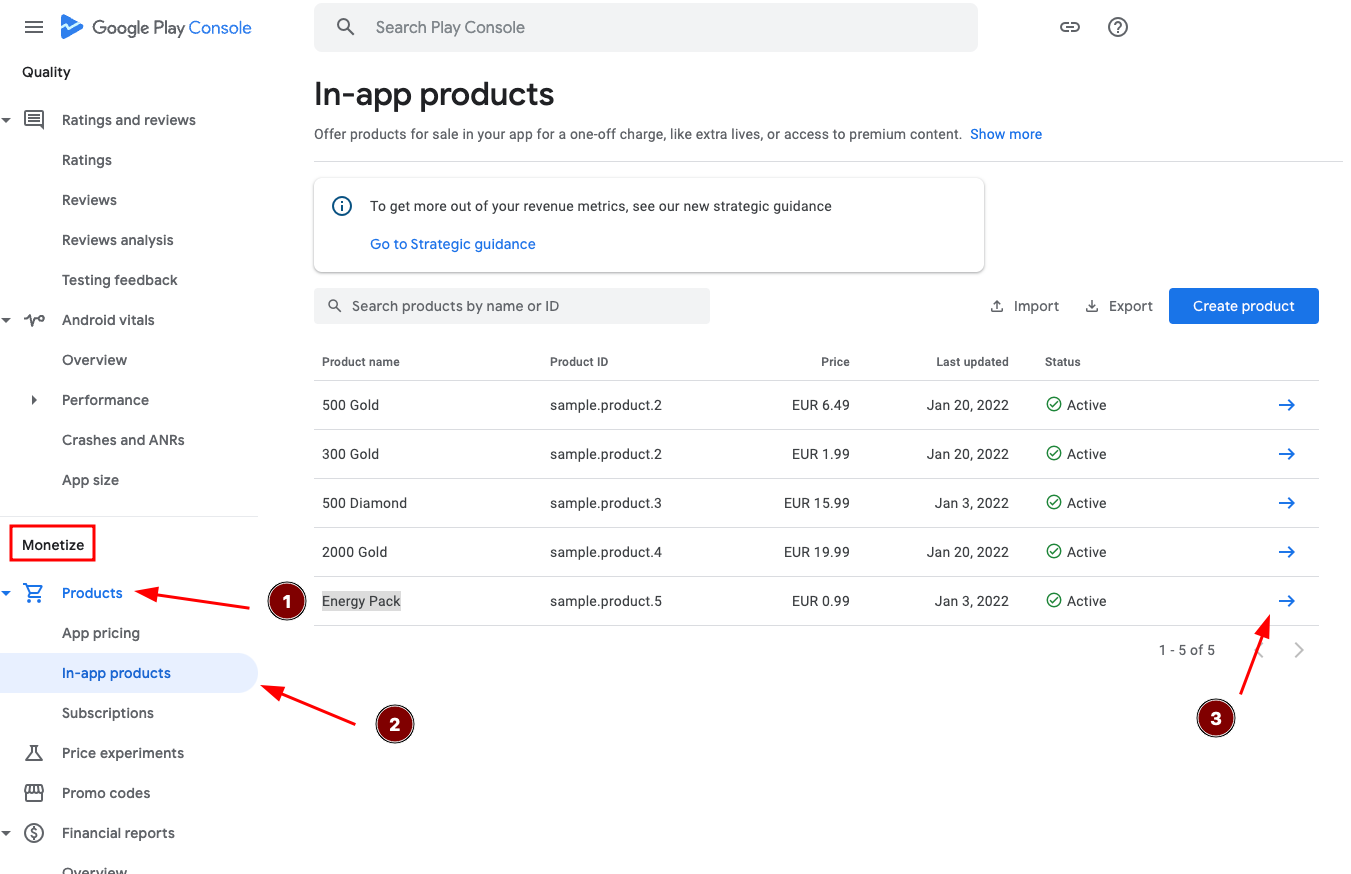Collapse the Financial reports section
The height and width of the screenshot is (874, 1351).
[x=6, y=832]
